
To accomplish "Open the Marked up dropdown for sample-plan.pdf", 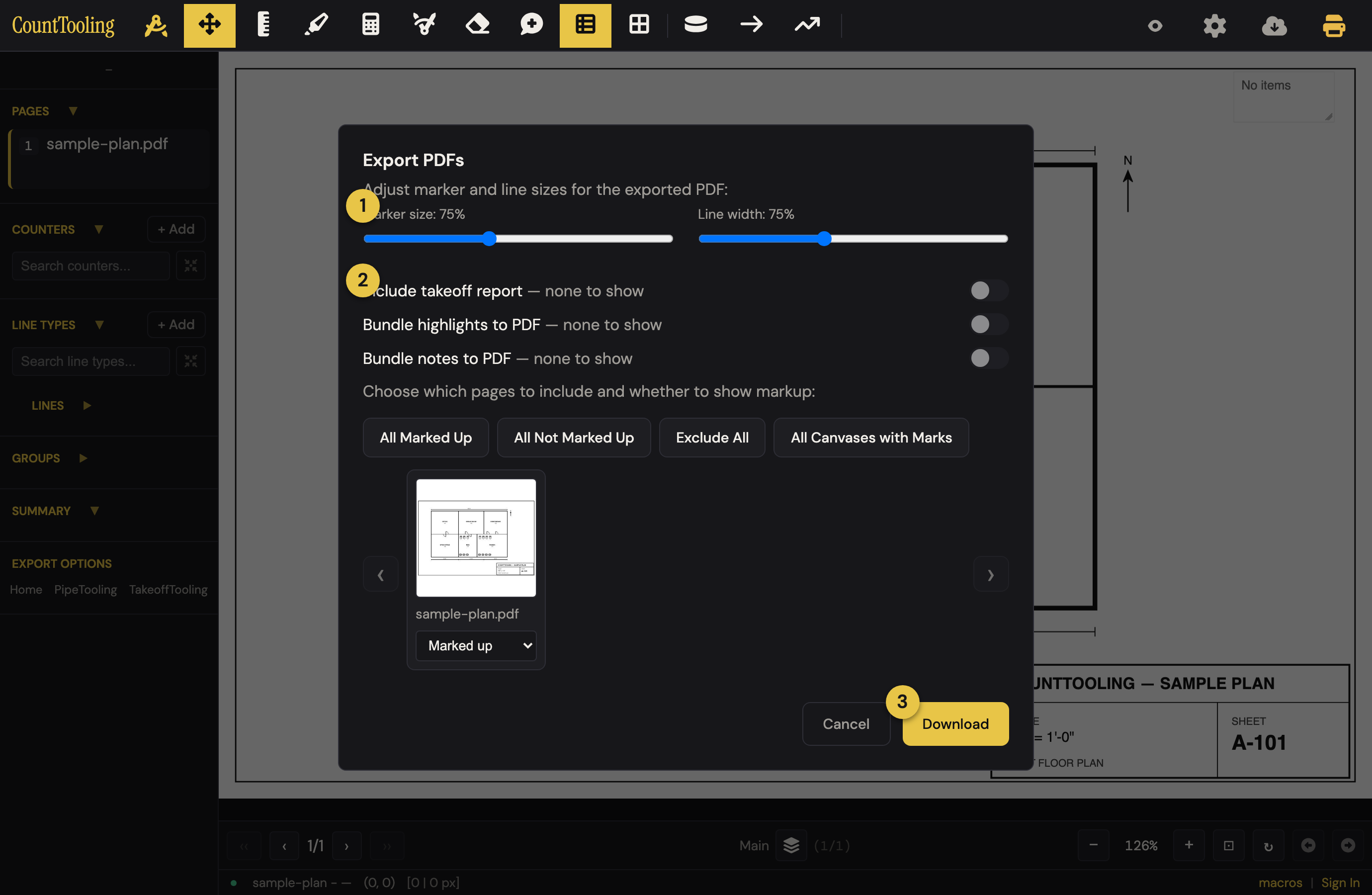I will (x=476, y=646).
